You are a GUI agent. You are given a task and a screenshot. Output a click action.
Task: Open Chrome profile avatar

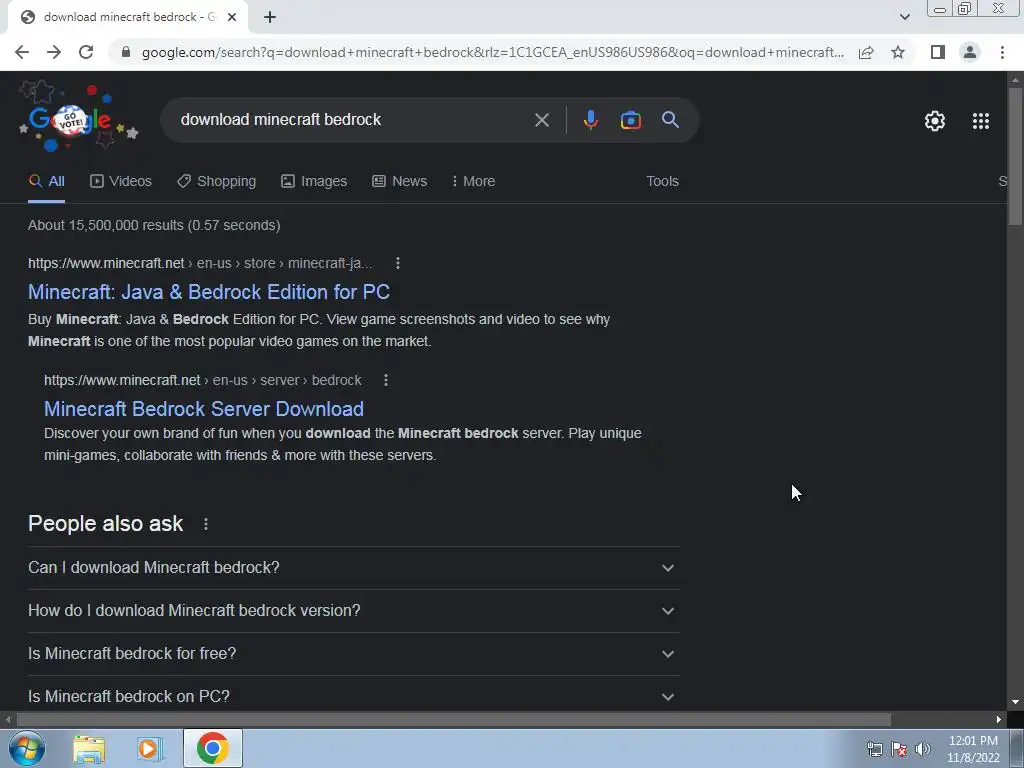click(970, 52)
